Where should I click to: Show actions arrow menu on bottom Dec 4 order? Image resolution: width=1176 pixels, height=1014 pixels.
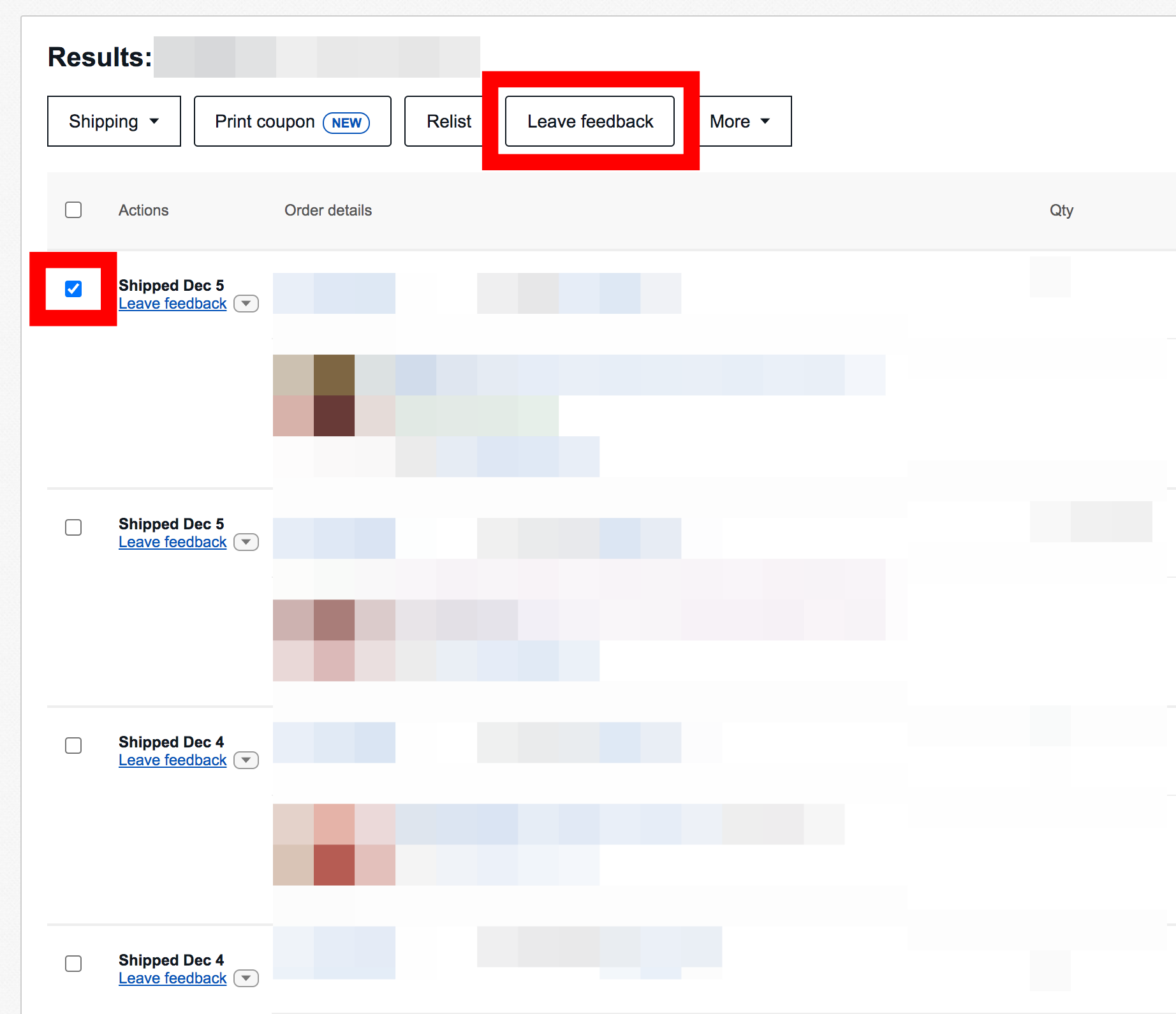tap(246, 978)
